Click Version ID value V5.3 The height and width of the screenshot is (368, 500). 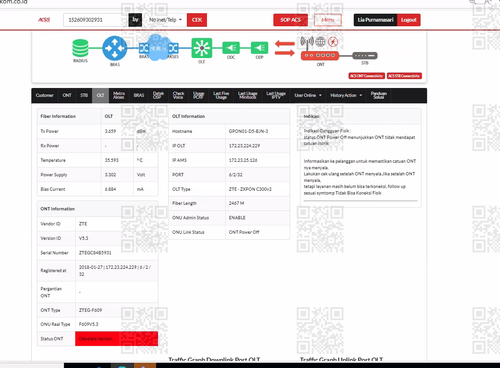point(83,238)
